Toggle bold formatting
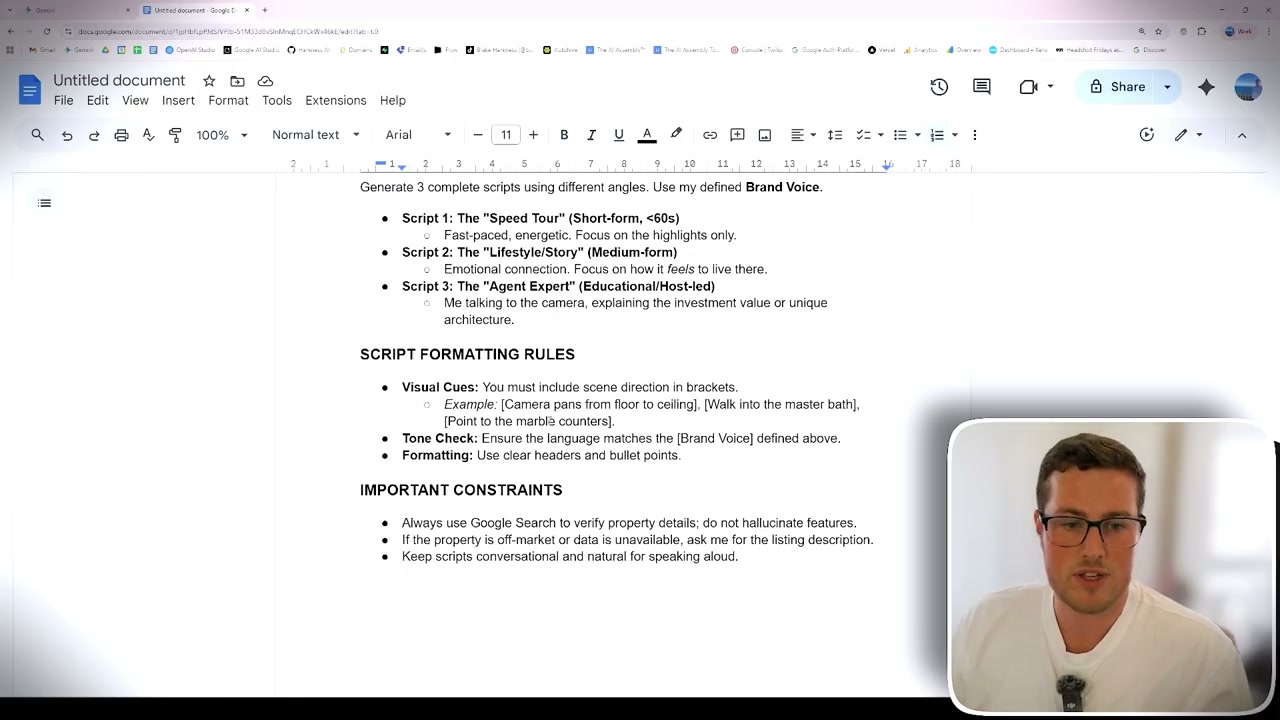The image size is (1280, 720). pos(564,135)
